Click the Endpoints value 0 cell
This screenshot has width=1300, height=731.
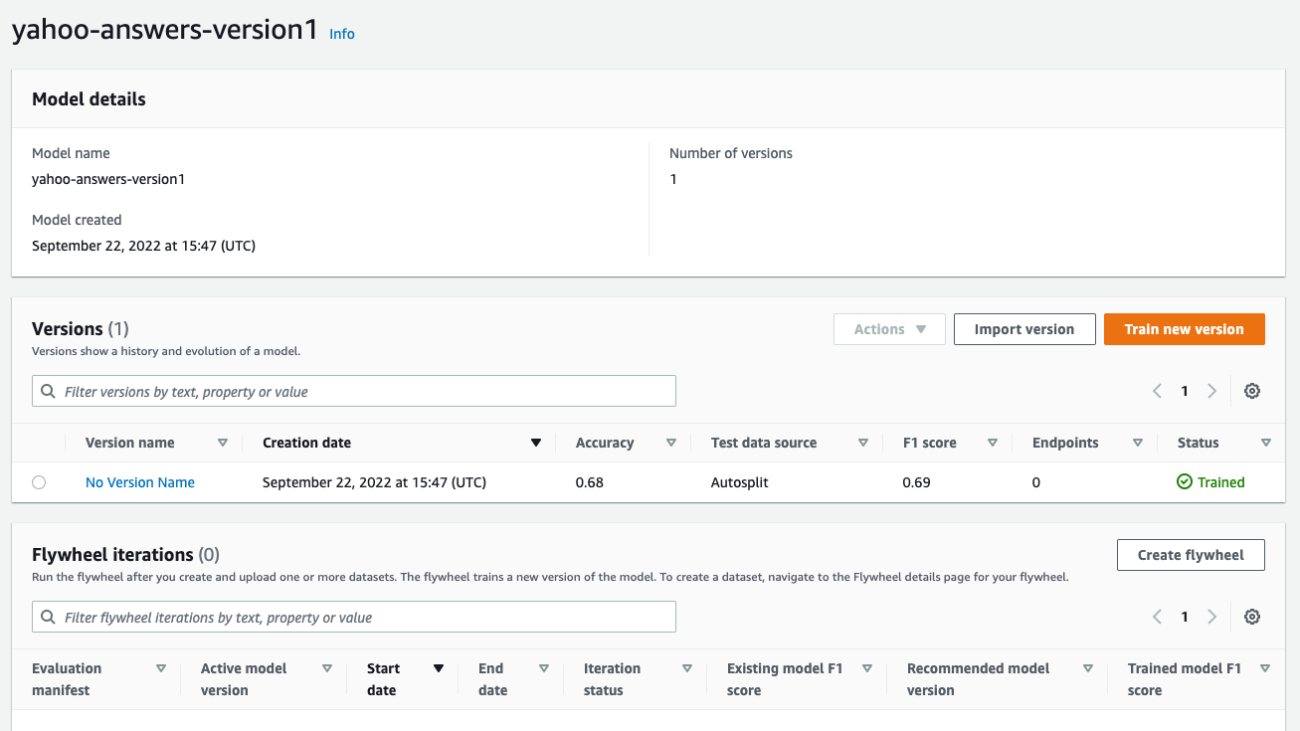coord(1036,482)
